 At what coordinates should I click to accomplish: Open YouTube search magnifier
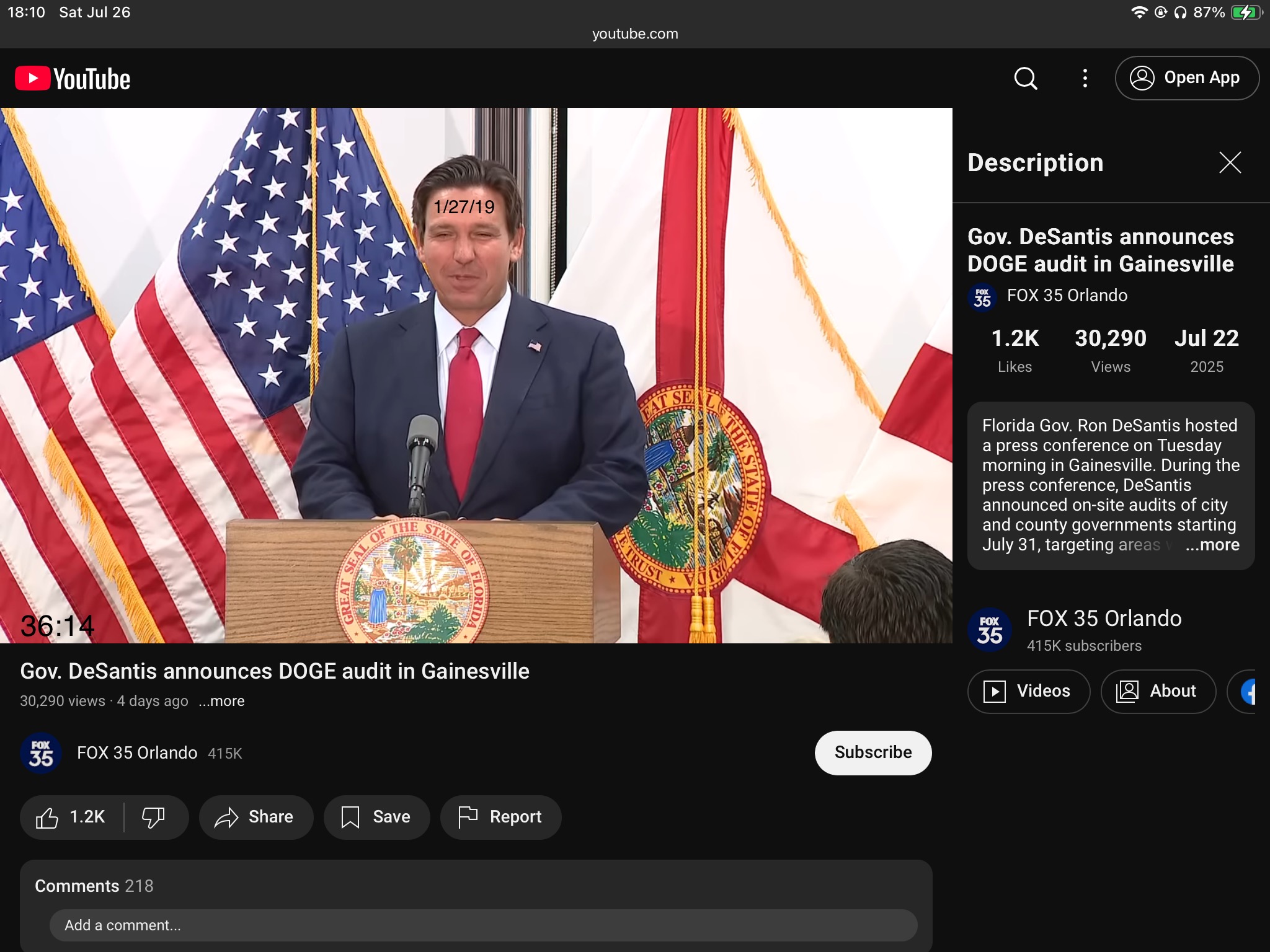click(x=1026, y=78)
